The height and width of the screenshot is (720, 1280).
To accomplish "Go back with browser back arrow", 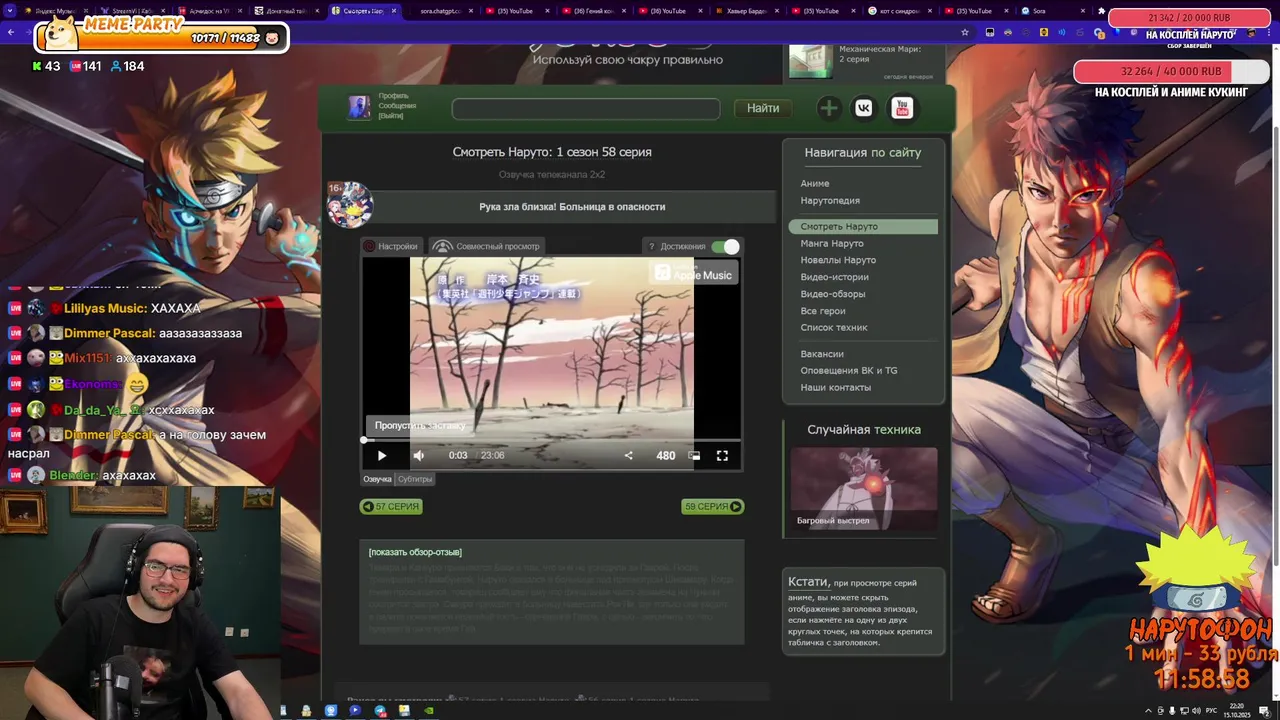I will [x=11, y=32].
